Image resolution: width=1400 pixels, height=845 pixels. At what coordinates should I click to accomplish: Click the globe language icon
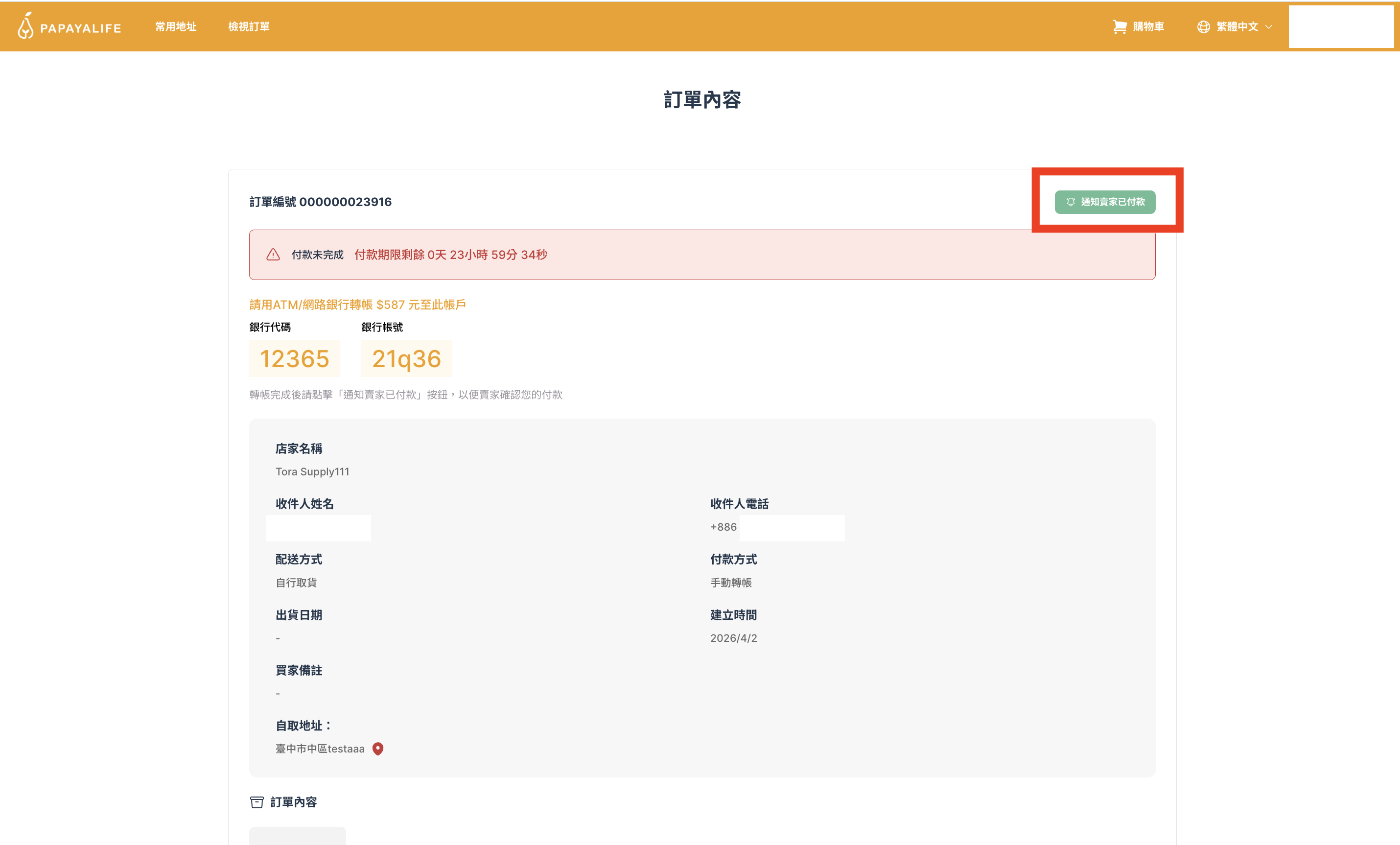1204,26
